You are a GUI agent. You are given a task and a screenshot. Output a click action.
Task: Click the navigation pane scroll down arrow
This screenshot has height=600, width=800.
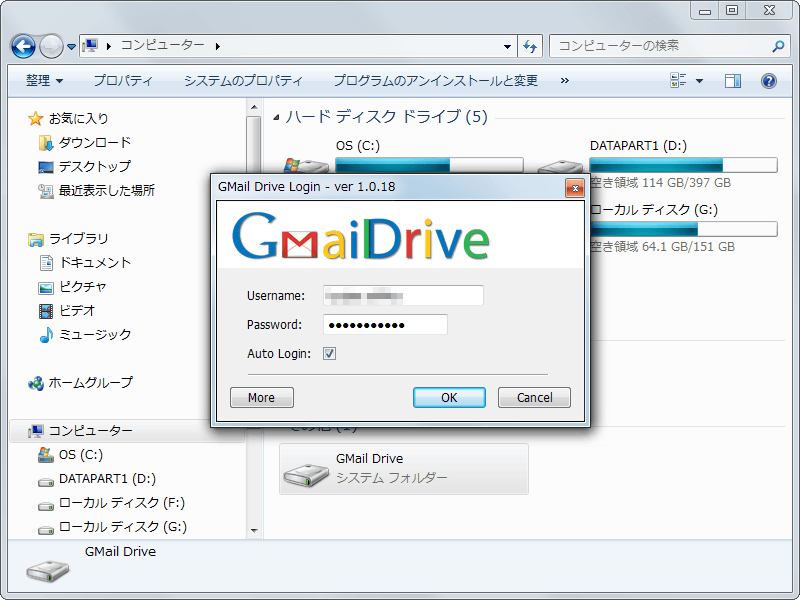(x=254, y=531)
